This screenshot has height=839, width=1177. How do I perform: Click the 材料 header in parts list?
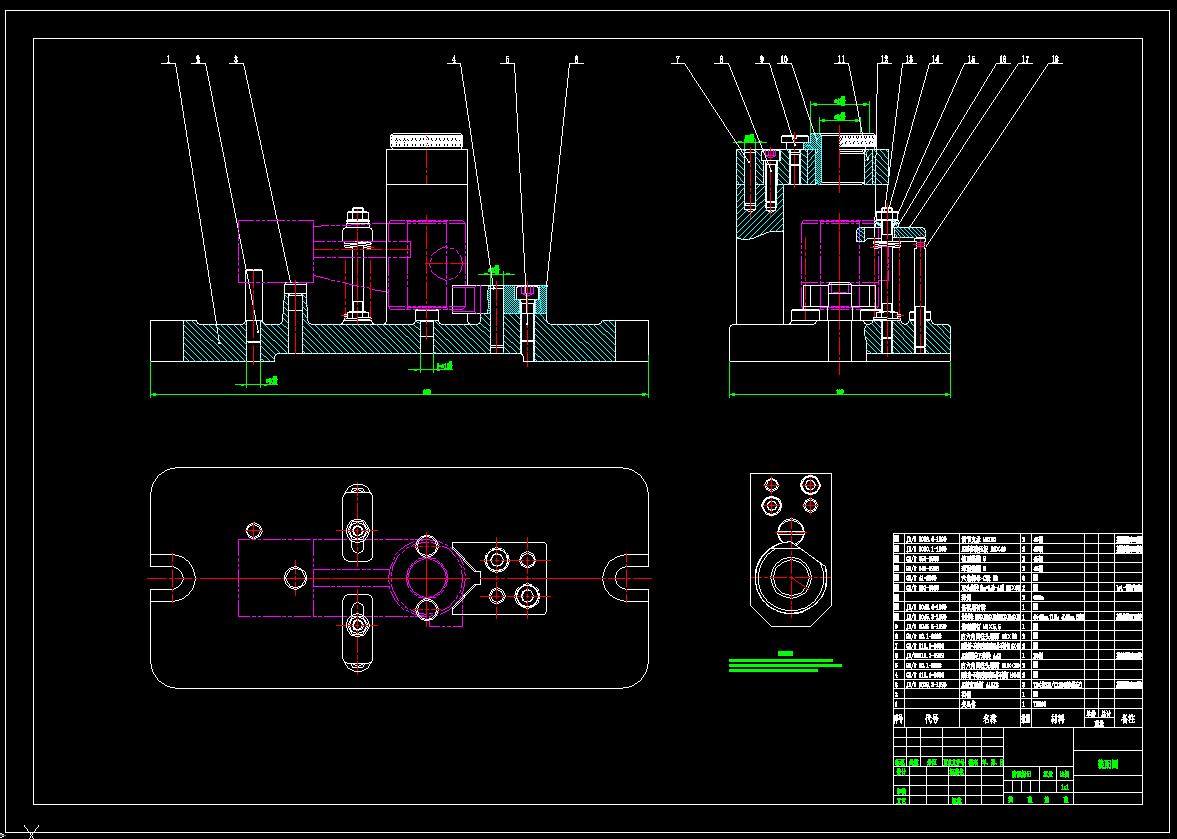click(1057, 718)
